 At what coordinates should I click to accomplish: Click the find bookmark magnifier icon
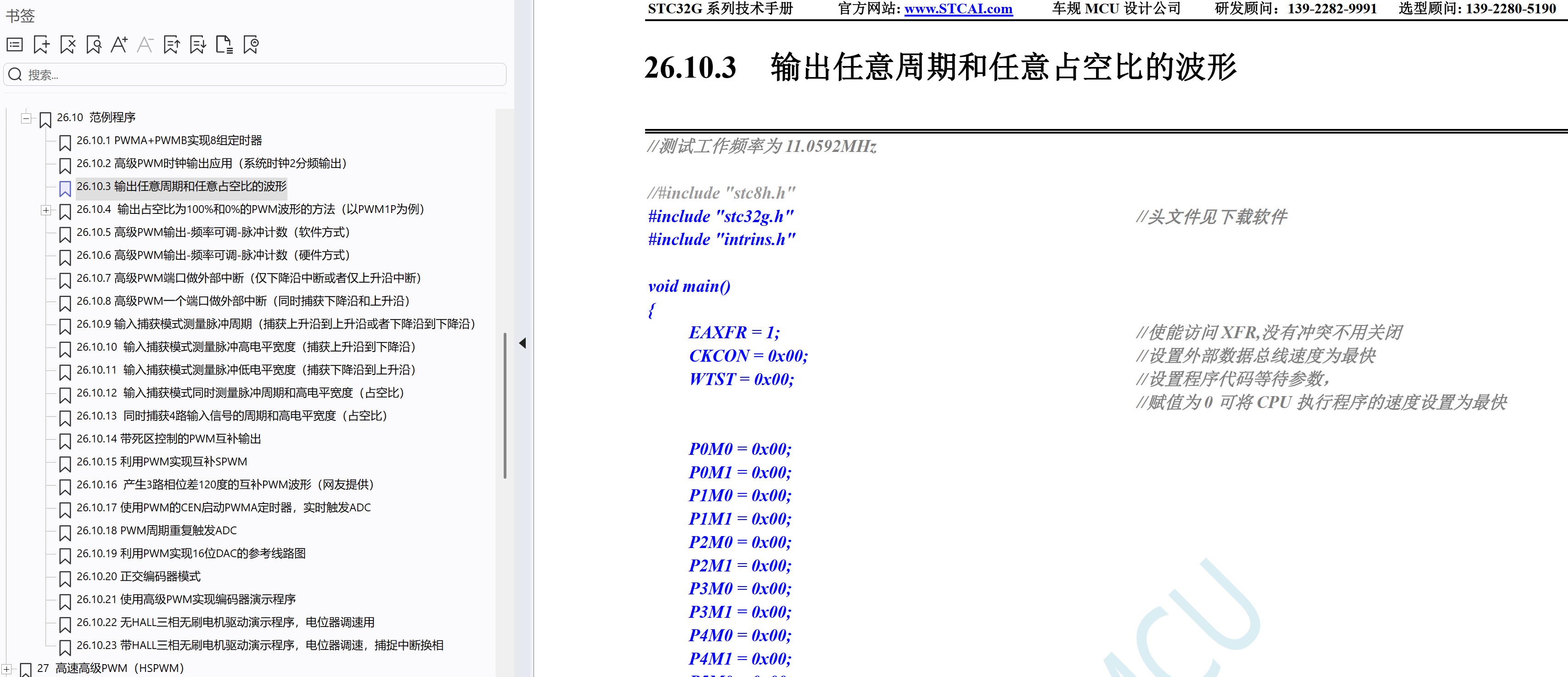tap(94, 45)
